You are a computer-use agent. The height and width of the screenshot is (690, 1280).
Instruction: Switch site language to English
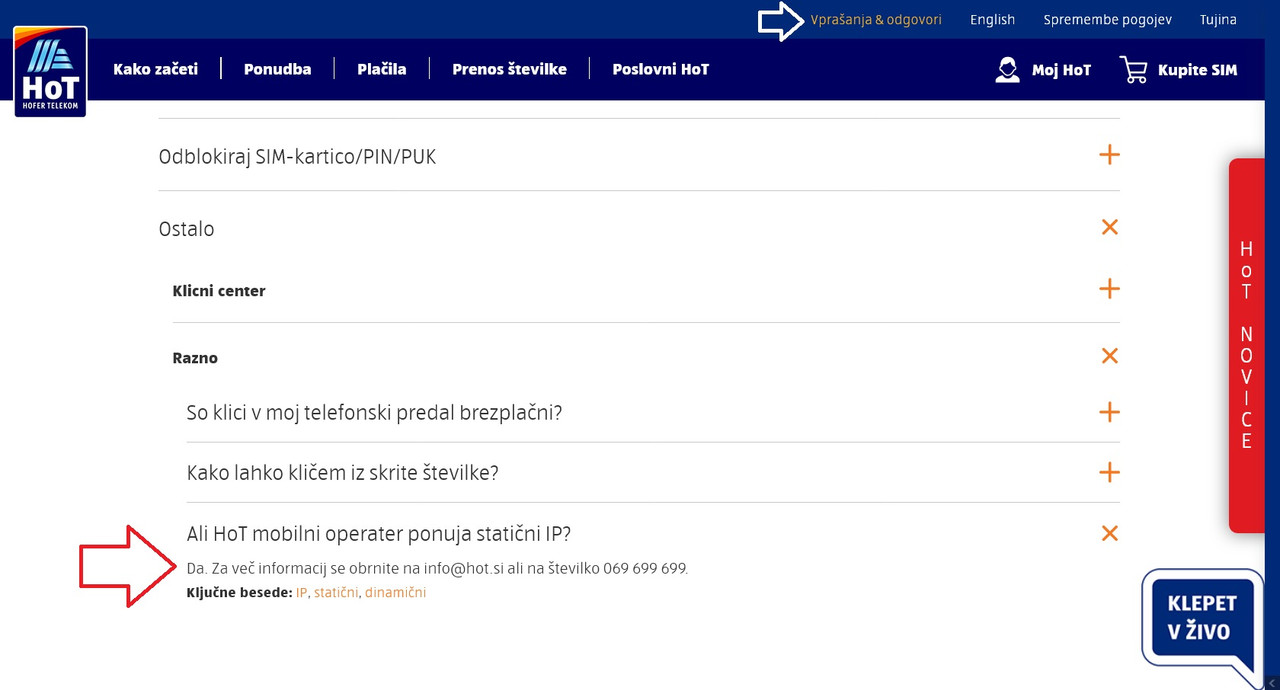click(x=992, y=20)
